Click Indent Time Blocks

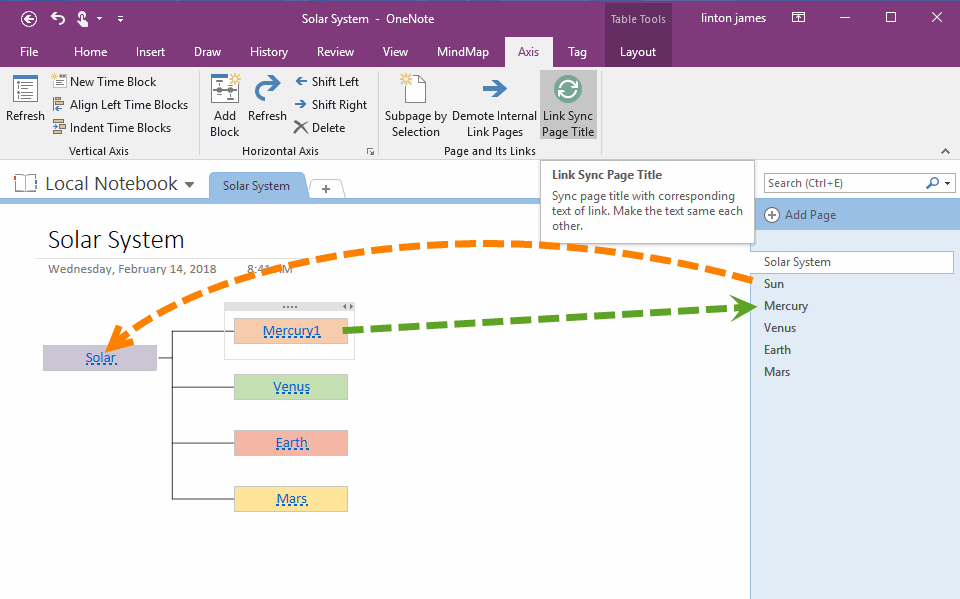click(x=111, y=127)
